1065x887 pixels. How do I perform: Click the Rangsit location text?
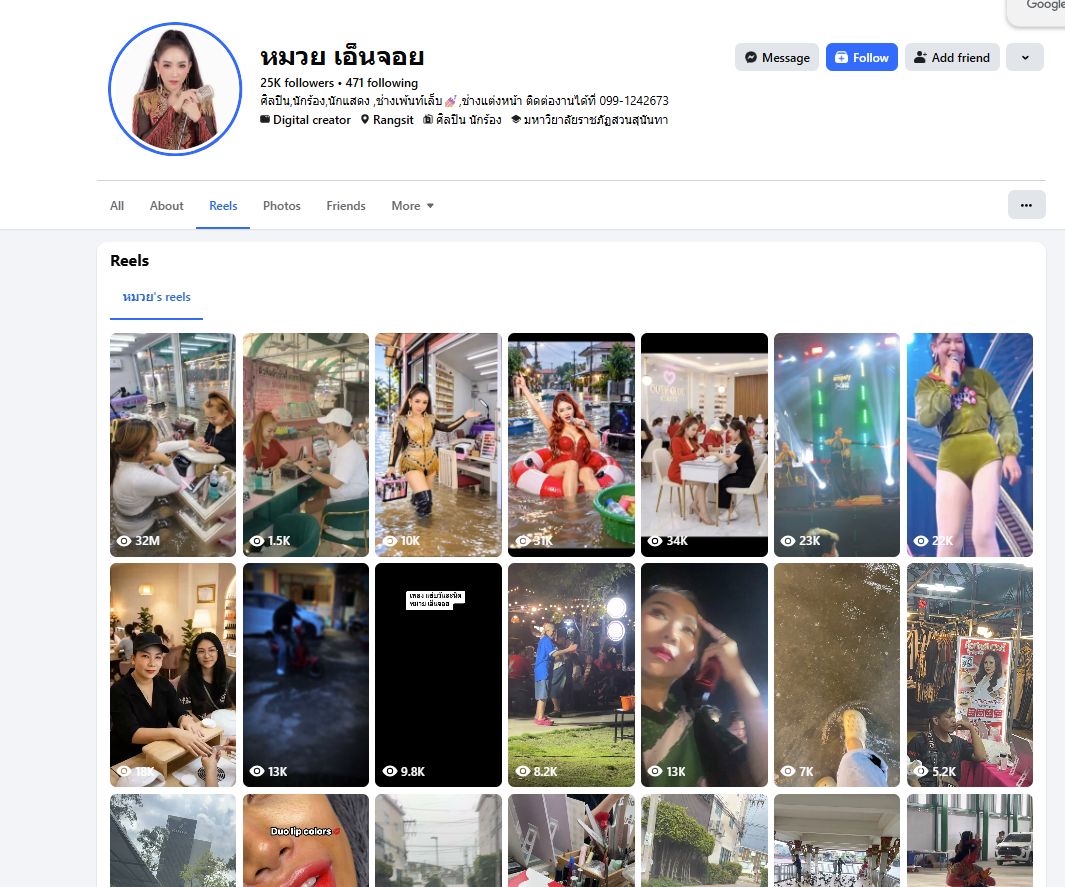click(x=393, y=120)
